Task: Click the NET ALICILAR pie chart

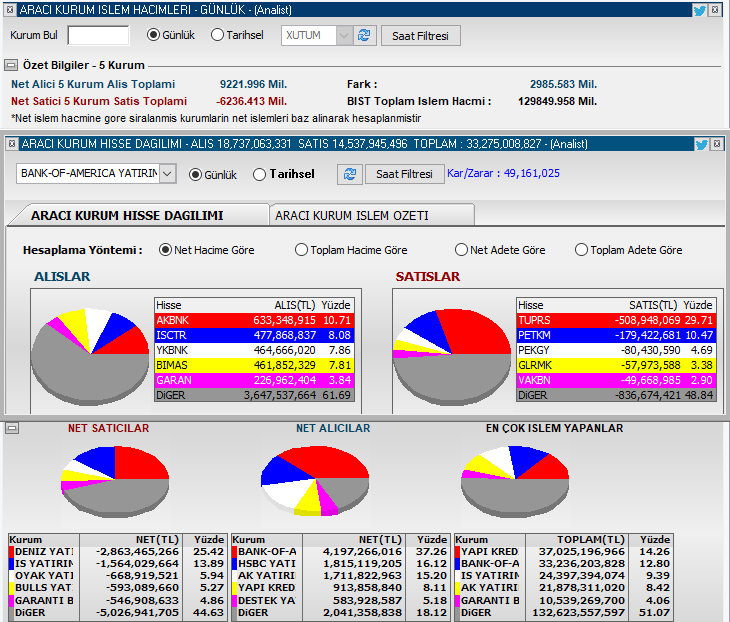Action: (x=315, y=481)
